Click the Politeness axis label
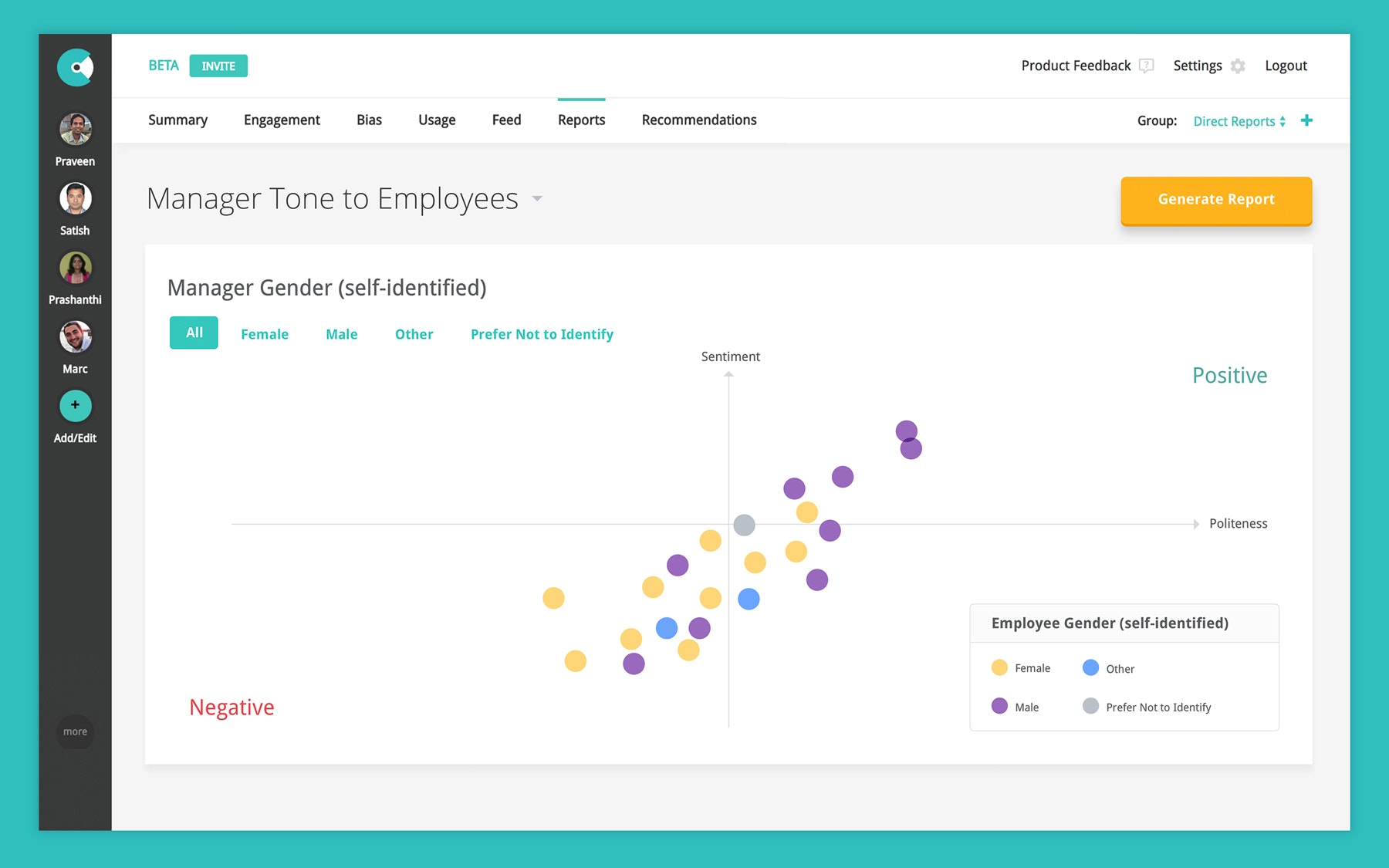 tap(1238, 523)
